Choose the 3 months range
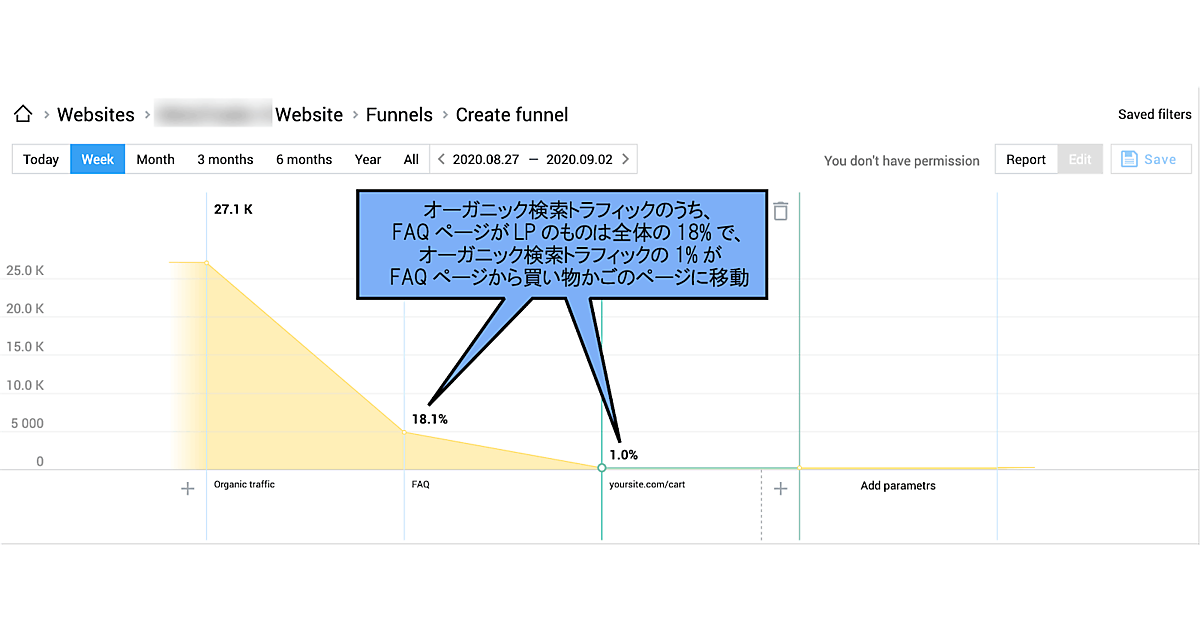The image size is (1200, 630). tap(225, 159)
